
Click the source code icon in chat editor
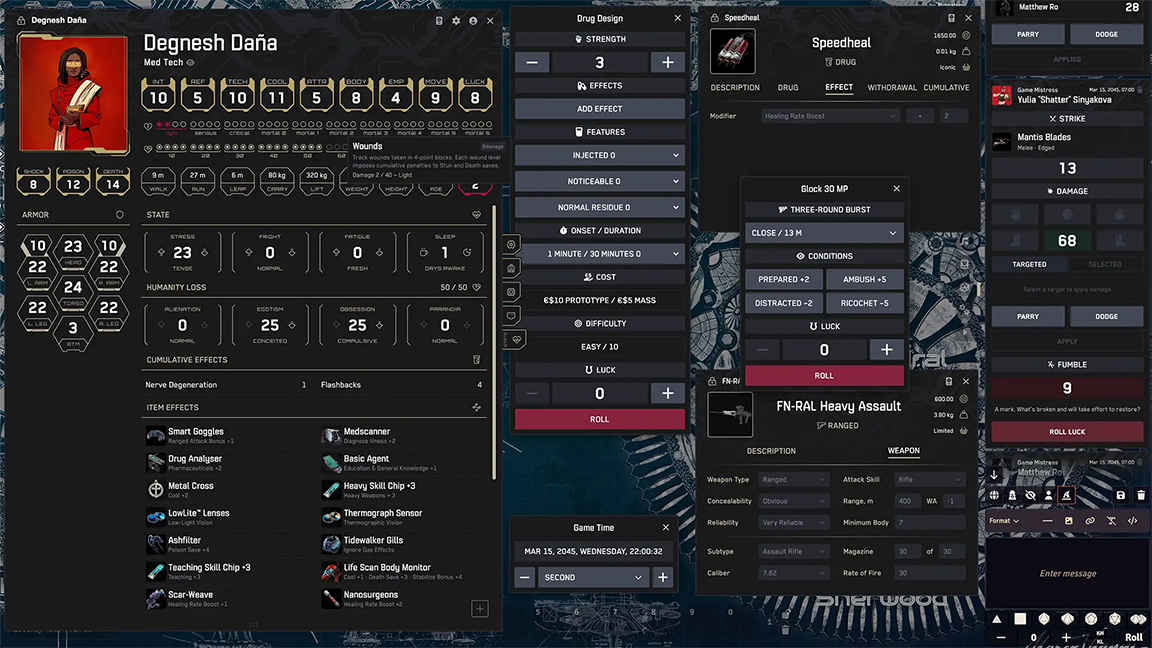(x=1132, y=521)
